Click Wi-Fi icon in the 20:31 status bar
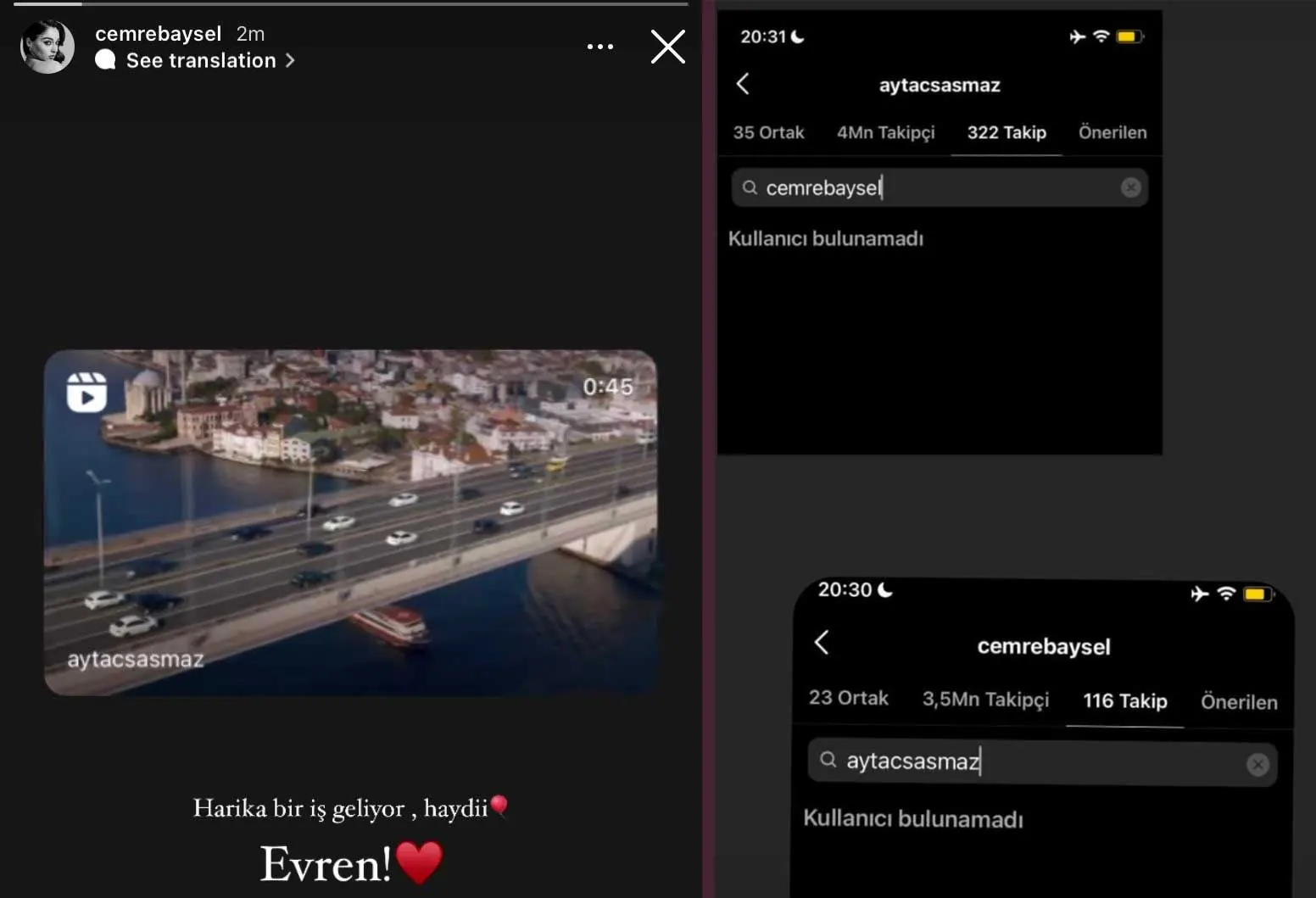The width and height of the screenshot is (1316, 898). (1101, 36)
